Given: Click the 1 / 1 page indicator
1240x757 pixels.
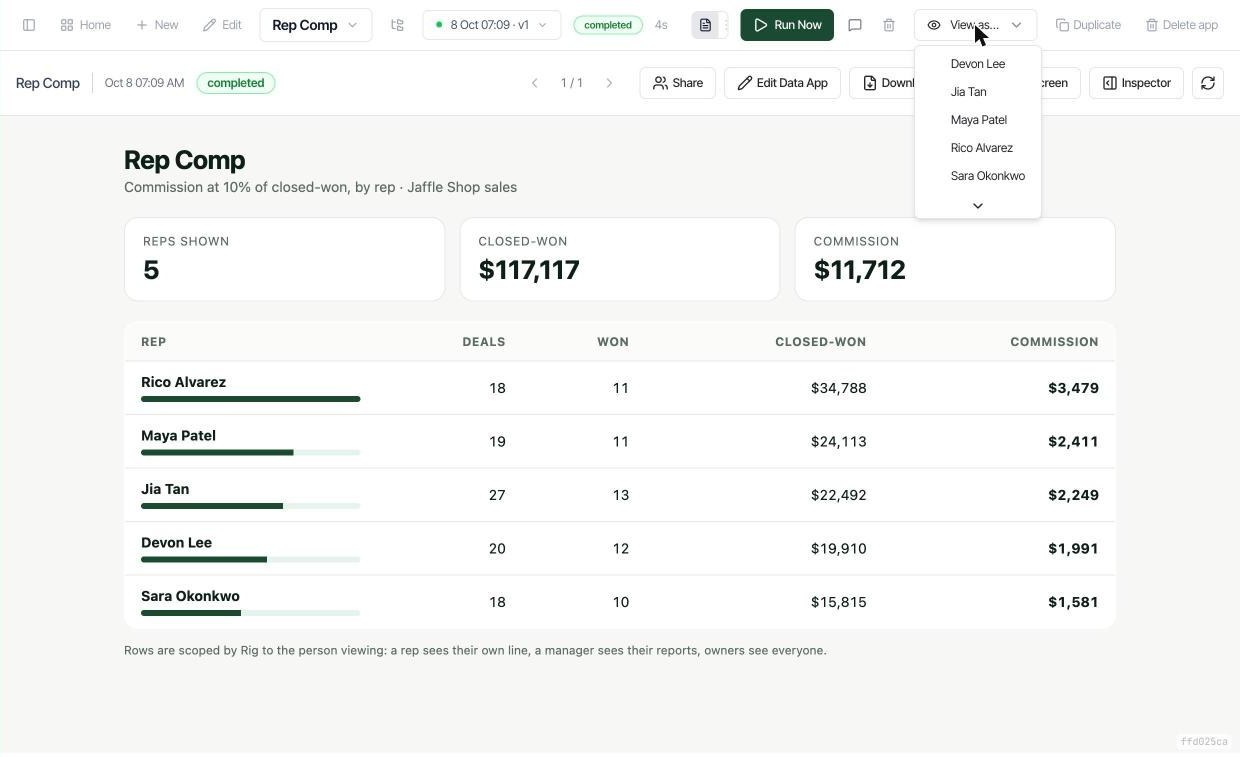Looking at the screenshot, I should pyautogui.click(x=572, y=83).
